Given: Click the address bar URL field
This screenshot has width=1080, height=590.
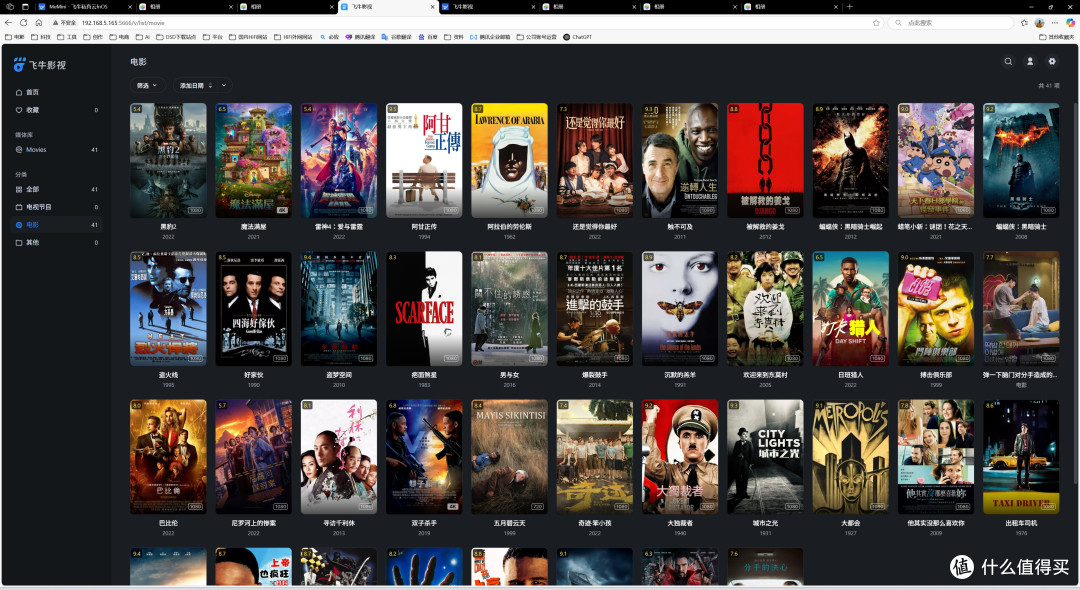Looking at the screenshot, I should 468,23.
